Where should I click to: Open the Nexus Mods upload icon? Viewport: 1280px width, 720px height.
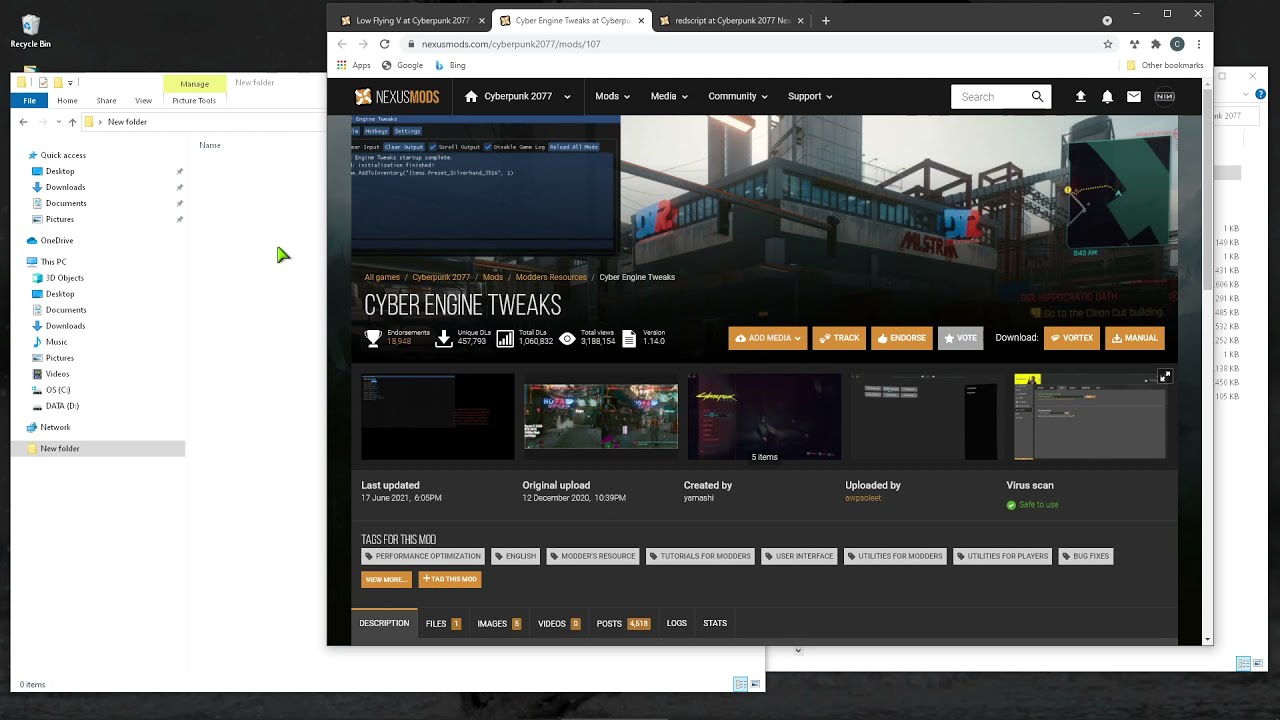coord(1080,97)
